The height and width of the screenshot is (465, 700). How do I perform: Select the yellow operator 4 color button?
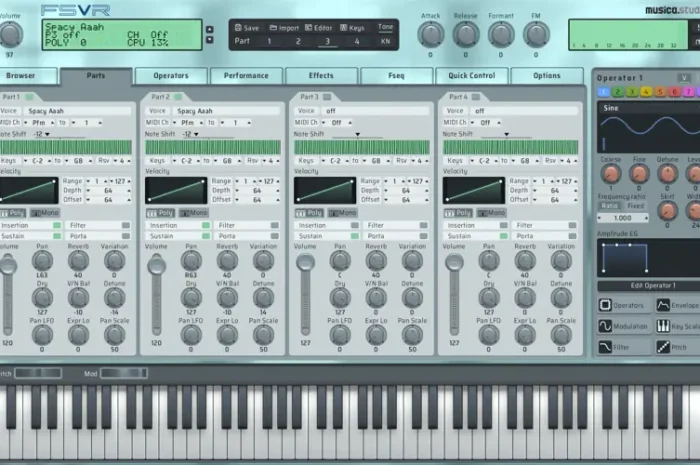pos(646,92)
